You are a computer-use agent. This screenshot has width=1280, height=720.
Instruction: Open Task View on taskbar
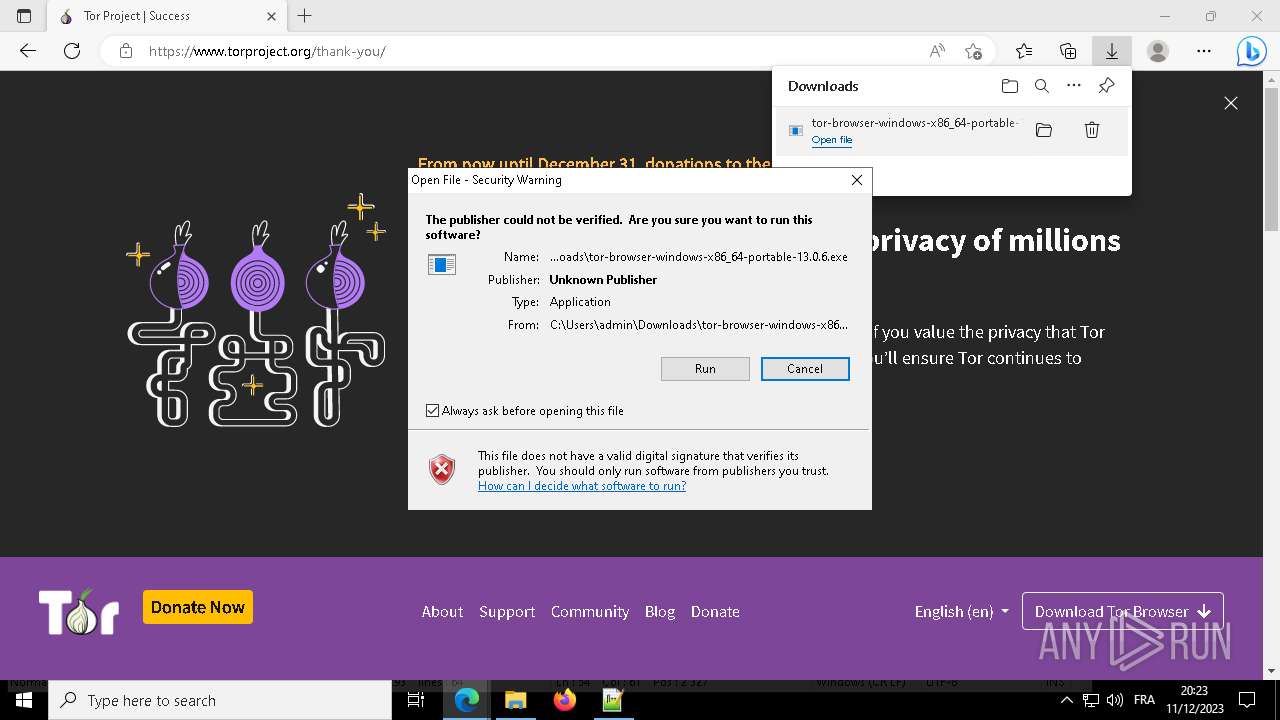coord(416,700)
